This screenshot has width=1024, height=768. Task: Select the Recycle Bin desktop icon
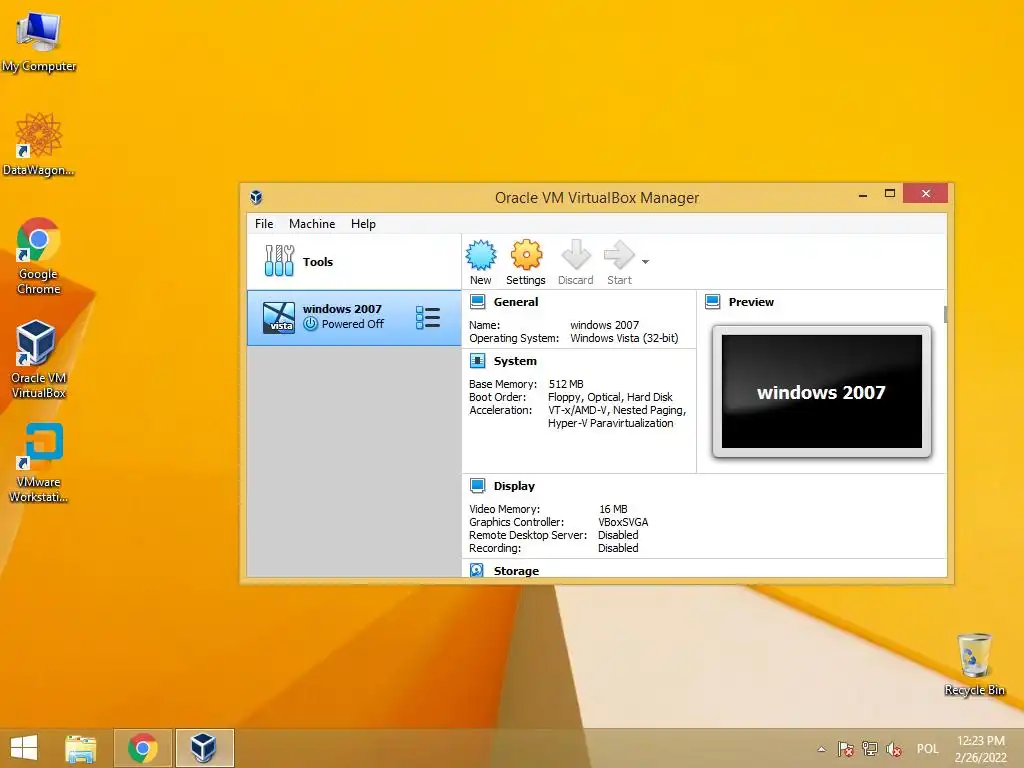974,664
